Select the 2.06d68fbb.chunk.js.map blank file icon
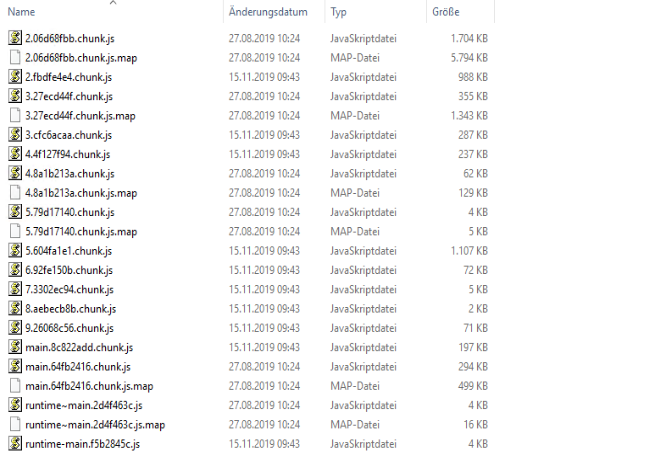The image size is (652, 474). tap(15, 57)
